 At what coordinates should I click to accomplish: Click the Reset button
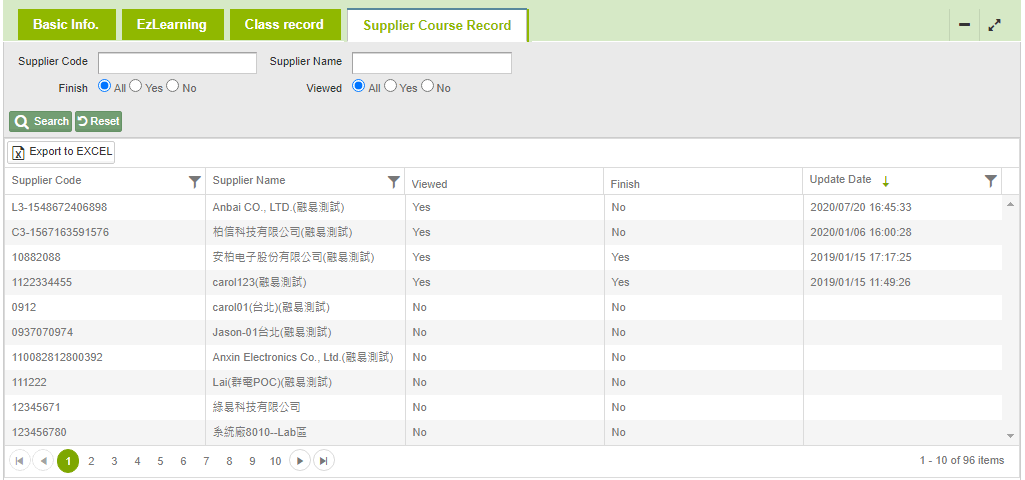click(98, 121)
